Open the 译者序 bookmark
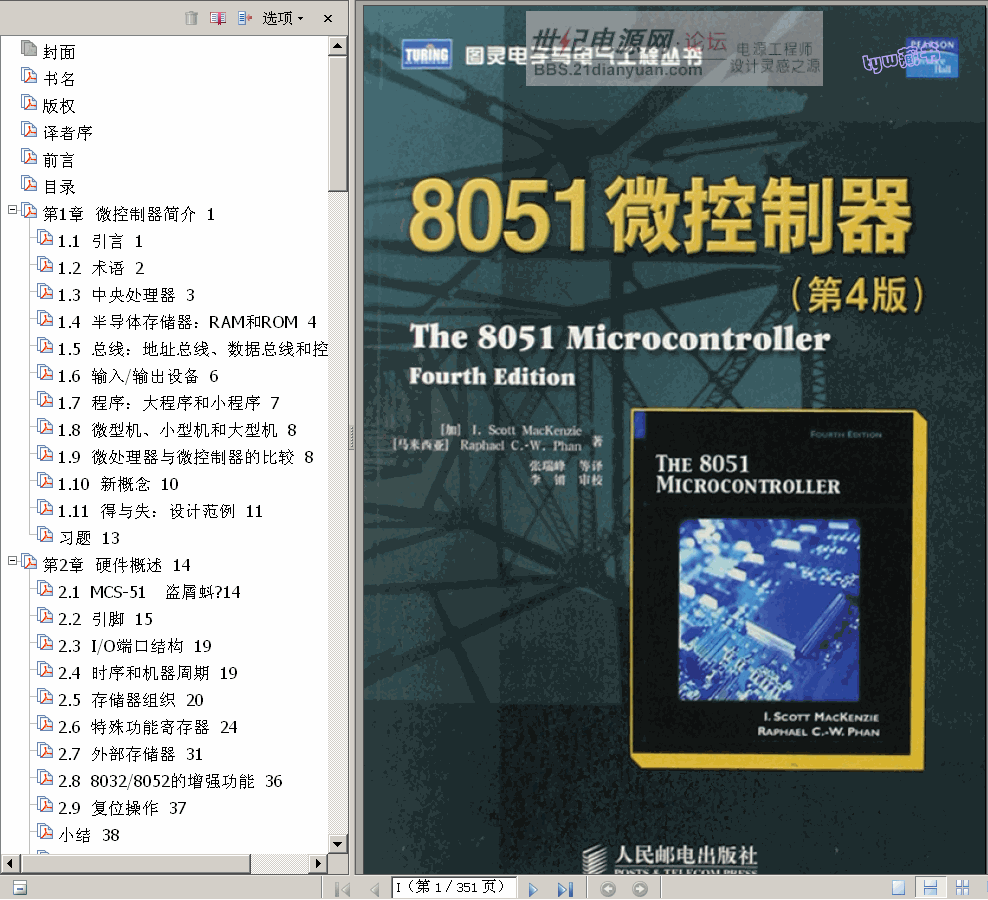The width and height of the screenshot is (988, 900). click(x=67, y=133)
